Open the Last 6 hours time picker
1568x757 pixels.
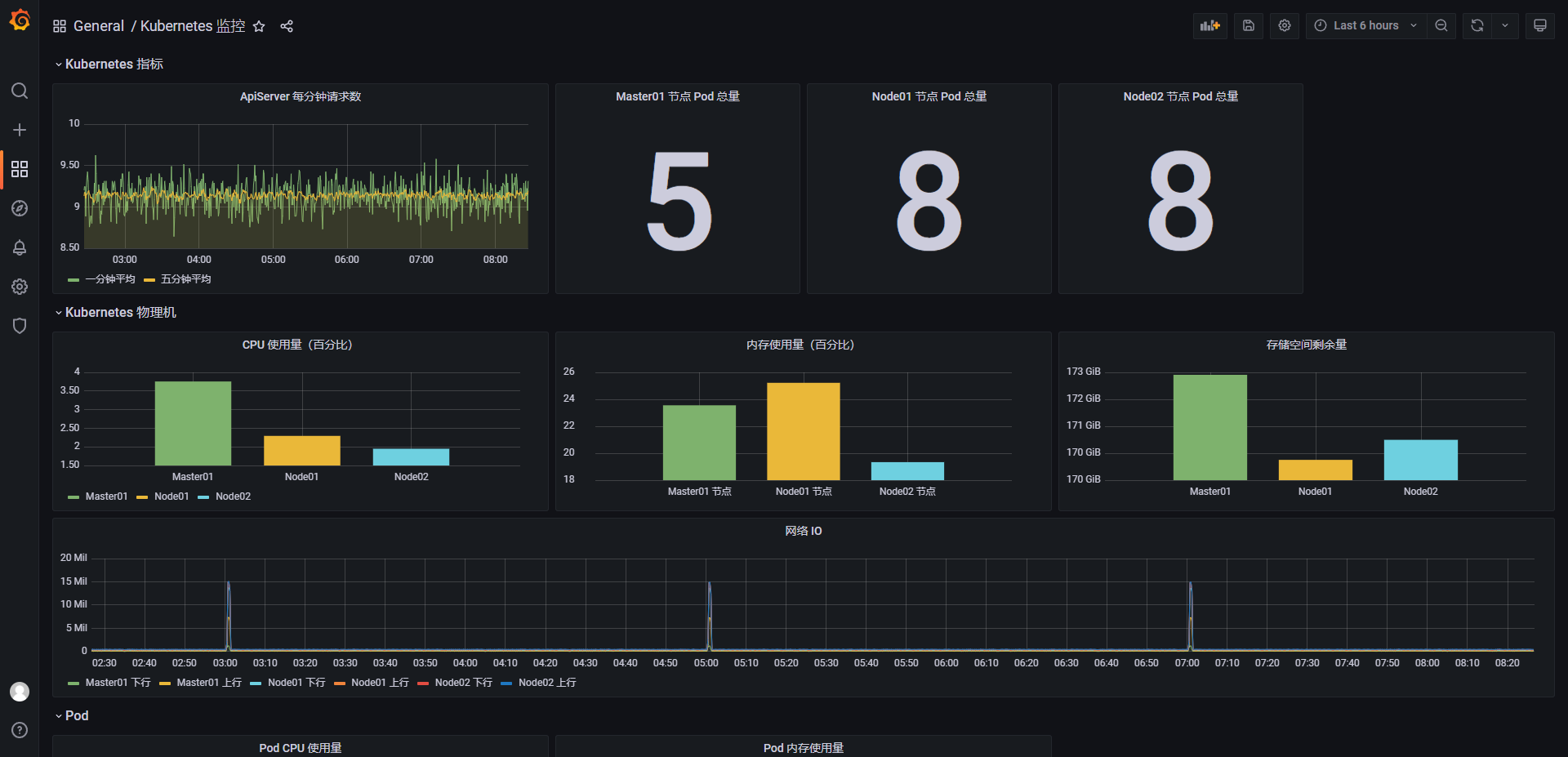(1366, 25)
